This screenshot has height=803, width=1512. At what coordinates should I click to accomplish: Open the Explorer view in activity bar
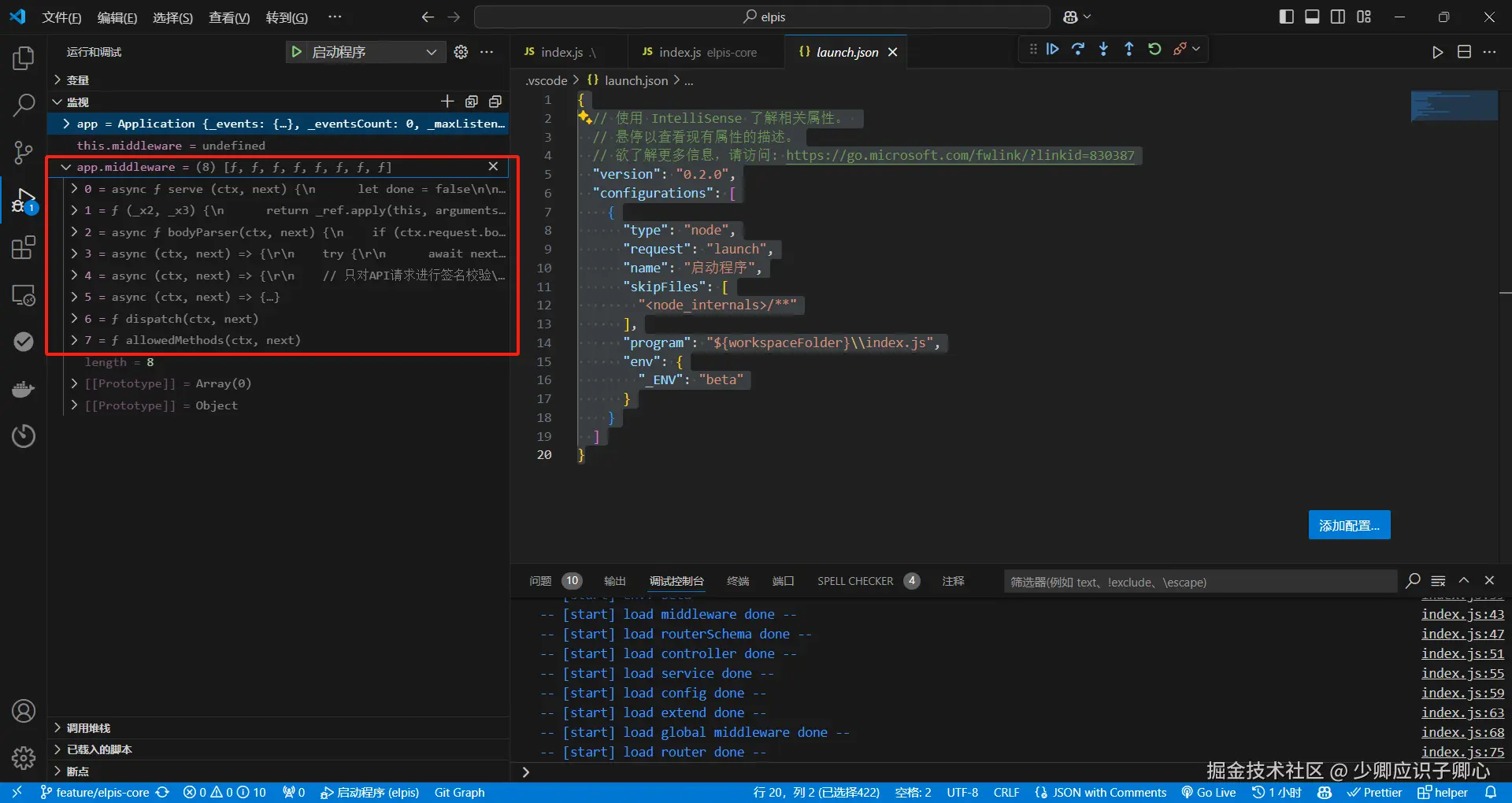24,58
